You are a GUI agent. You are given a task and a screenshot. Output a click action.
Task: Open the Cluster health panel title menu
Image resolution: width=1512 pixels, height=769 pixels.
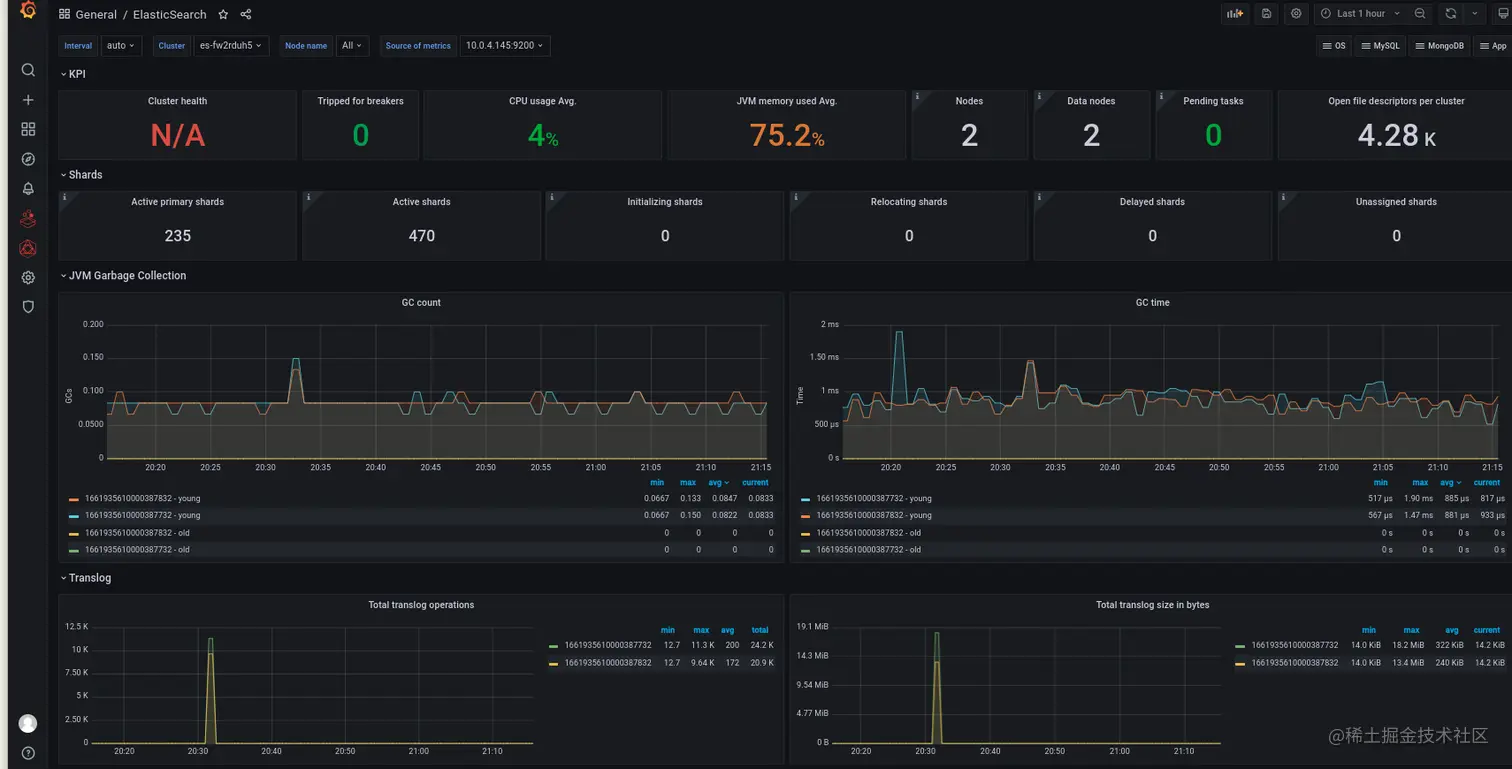(178, 101)
